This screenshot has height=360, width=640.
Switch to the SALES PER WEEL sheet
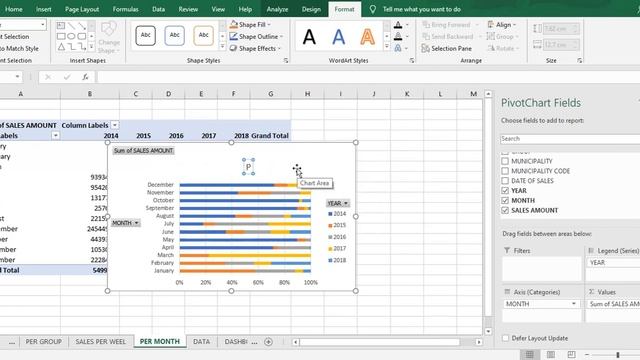pyautogui.click(x=100, y=342)
